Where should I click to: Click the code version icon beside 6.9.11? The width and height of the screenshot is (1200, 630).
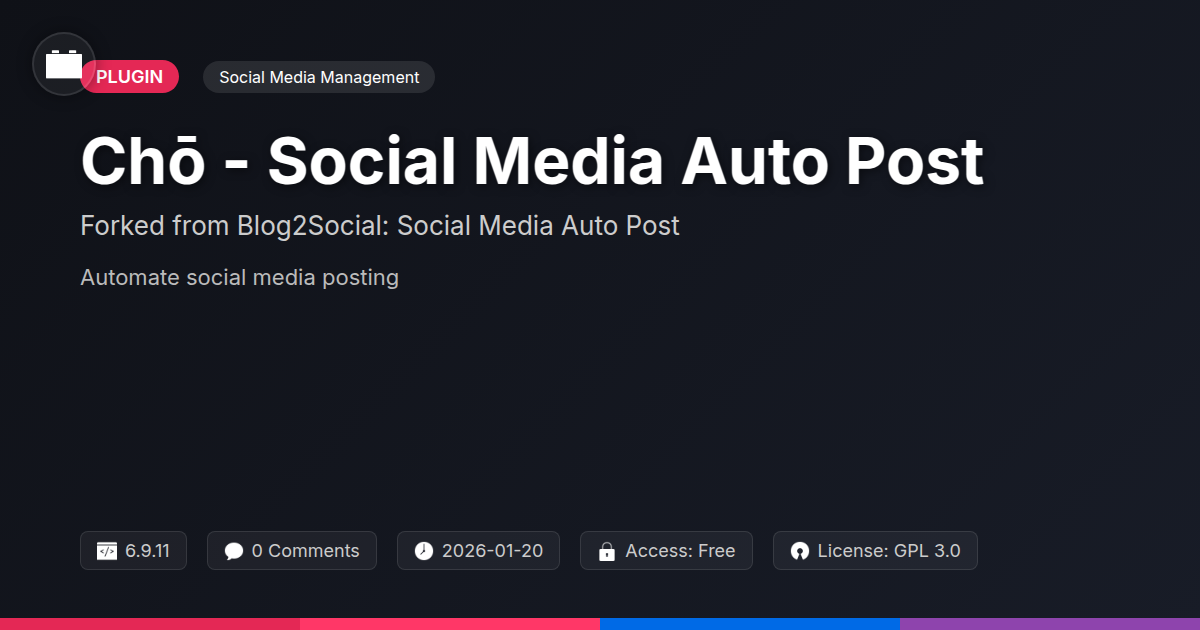coord(107,551)
